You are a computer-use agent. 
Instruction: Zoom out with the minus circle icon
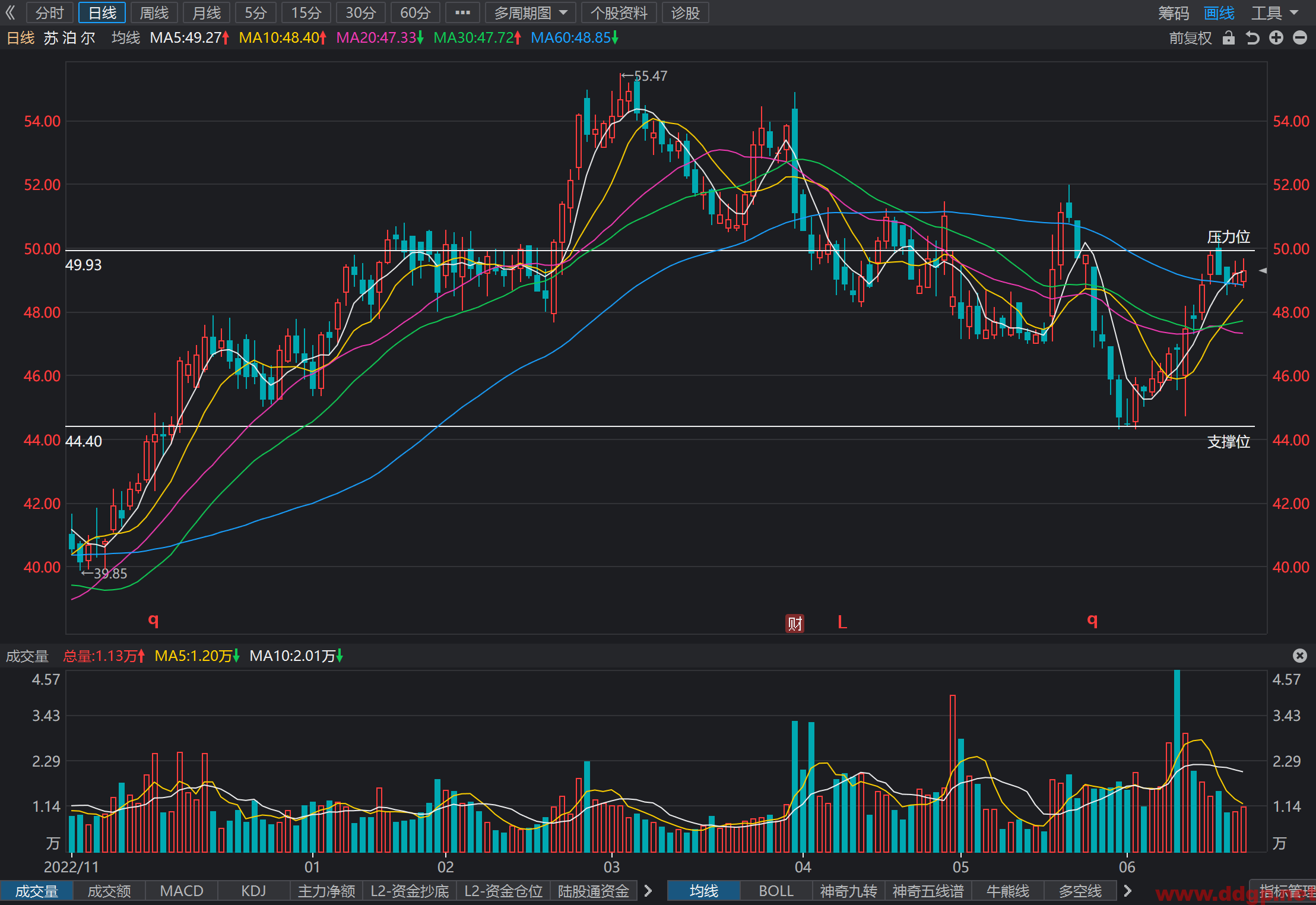1300,38
